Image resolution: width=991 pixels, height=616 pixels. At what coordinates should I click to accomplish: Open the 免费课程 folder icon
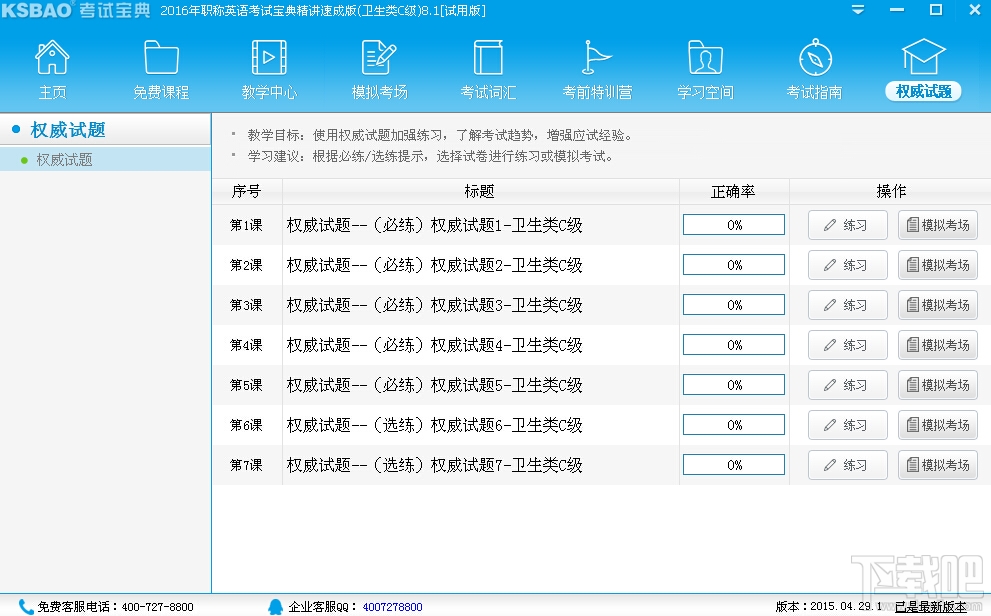pos(161,57)
